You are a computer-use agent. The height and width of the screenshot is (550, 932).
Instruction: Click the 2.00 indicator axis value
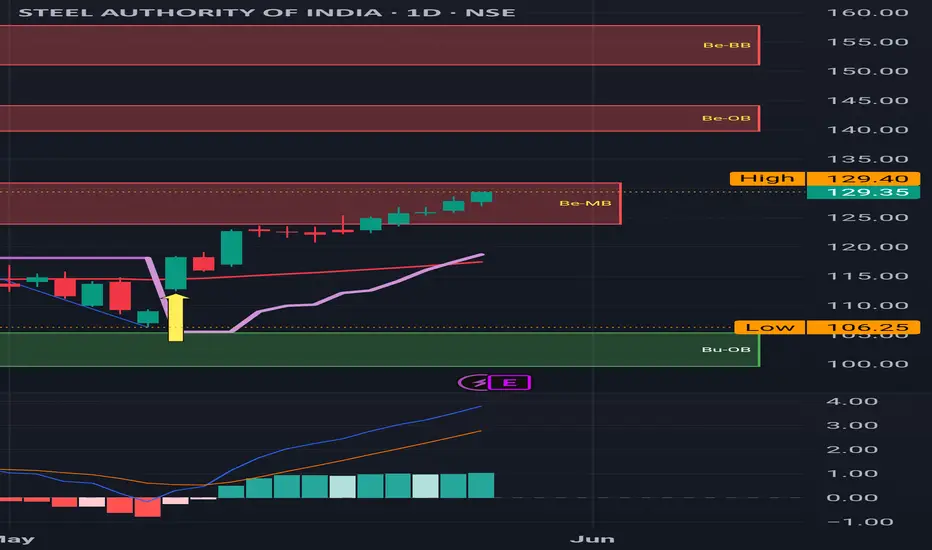click(x=852, y=450)
